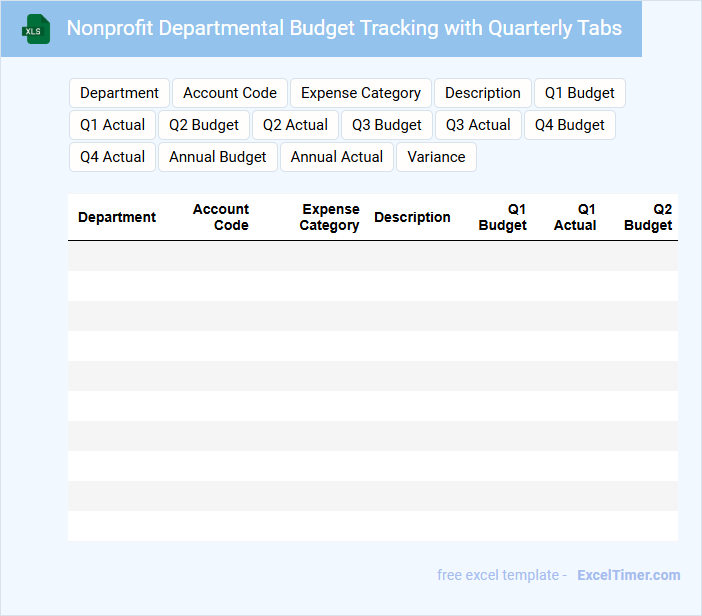Click the Q4 Actual tab
This screenshot has width=702, height=616.
pos(112,157)
